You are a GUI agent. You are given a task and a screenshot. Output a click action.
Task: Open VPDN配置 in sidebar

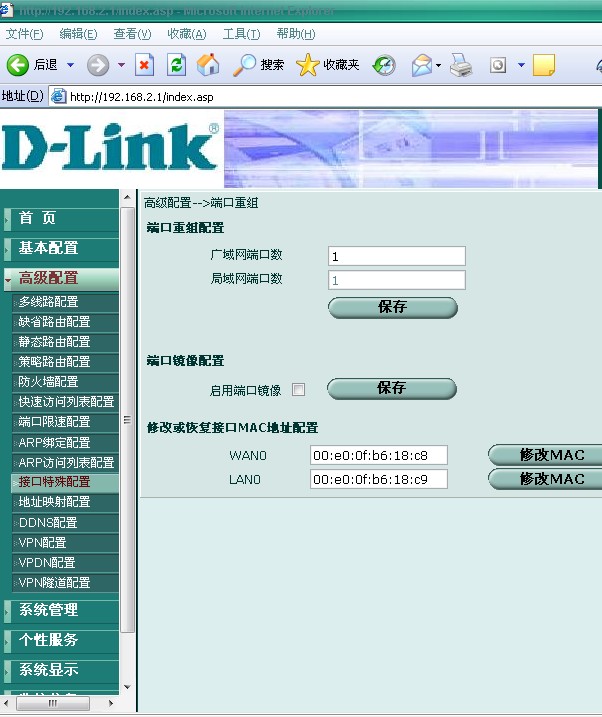point(65,562)
